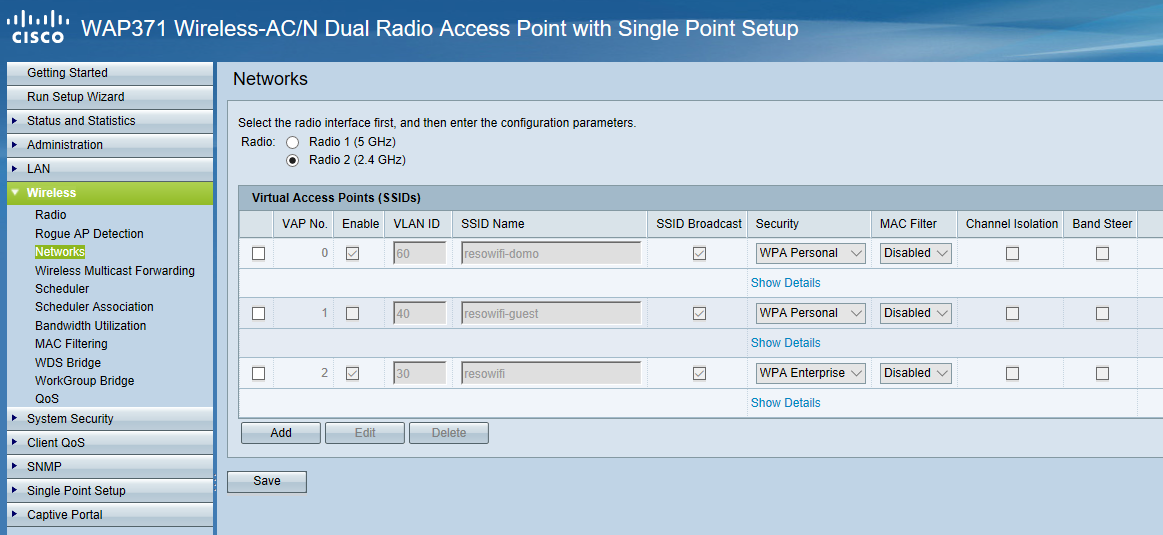Viewport: 1163px width, 535px height.
Task: Tick the row selector for resowifi-guest
Action: (x=258, y=313)
